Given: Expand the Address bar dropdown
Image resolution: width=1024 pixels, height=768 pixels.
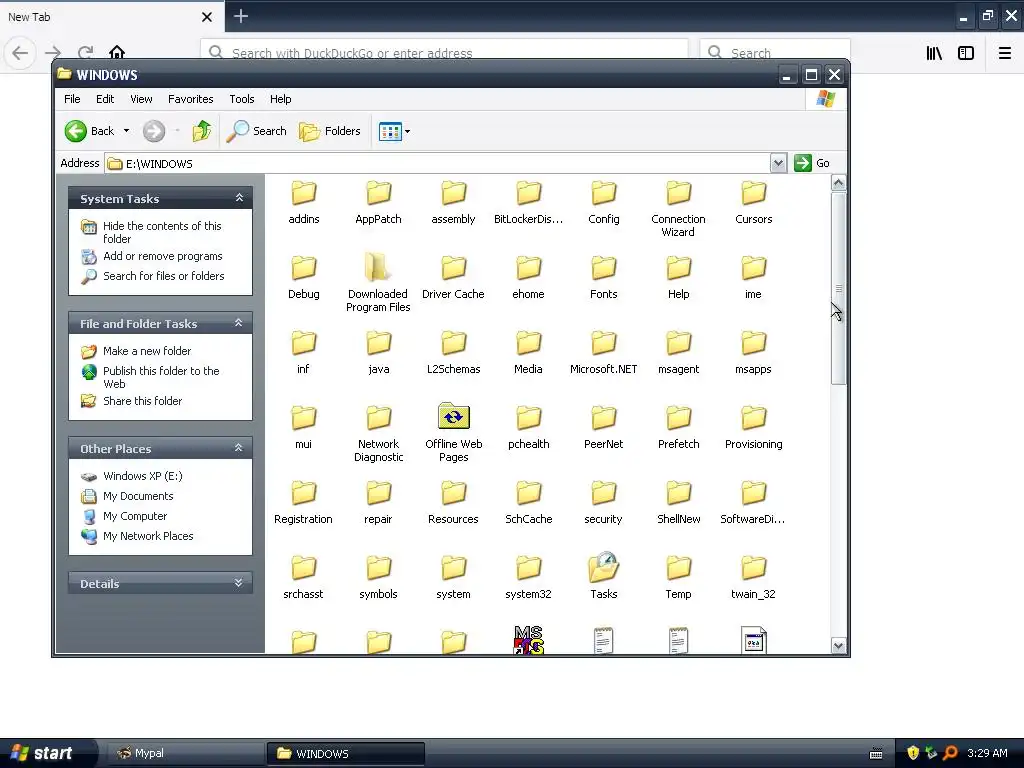Looking at the screenshot, I should coord(778,163).
